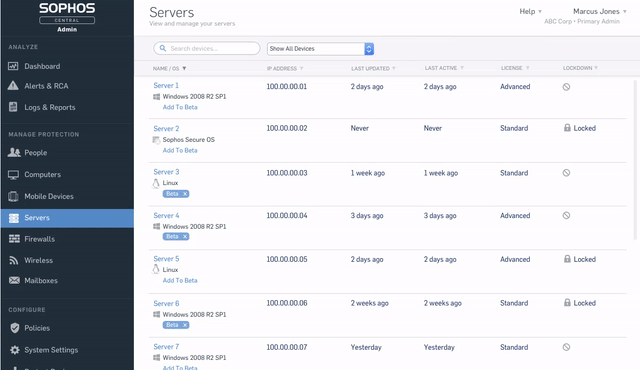Remove the Beta tag from Server 3
This screenshot has width=640, height=370.
coord(185,194)
